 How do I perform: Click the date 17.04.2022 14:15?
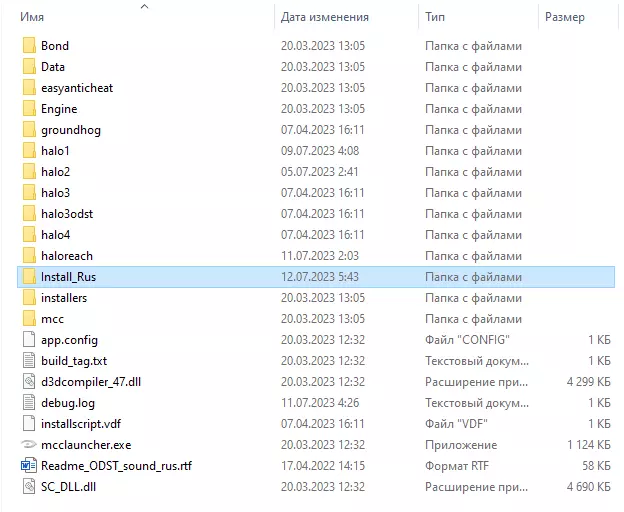click(x=323, y=466)
